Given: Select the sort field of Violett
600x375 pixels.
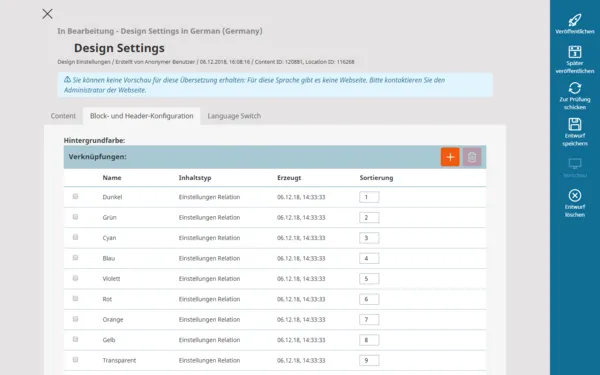Looking at the screenshot, I should 369,279.
